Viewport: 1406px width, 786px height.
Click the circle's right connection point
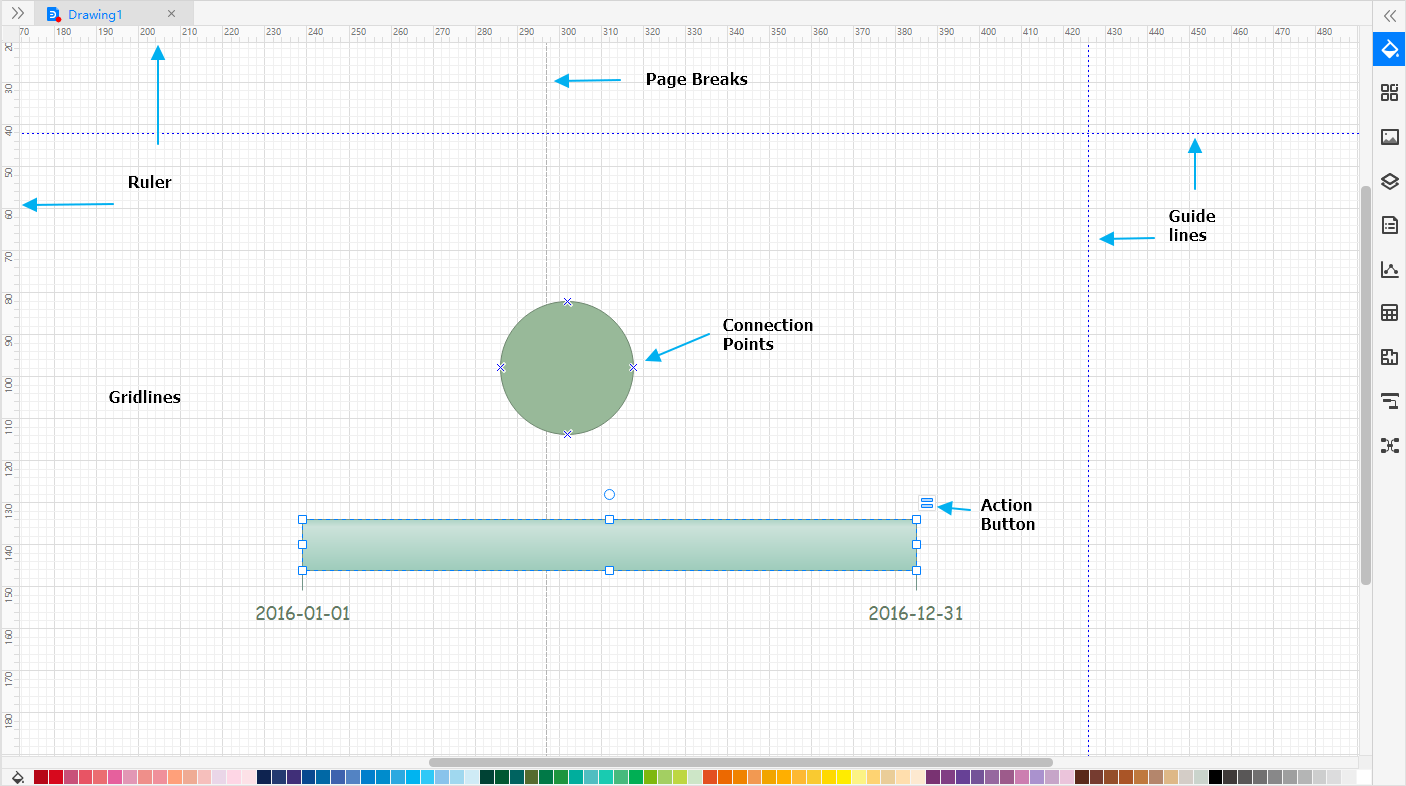(x=633, y=368)
